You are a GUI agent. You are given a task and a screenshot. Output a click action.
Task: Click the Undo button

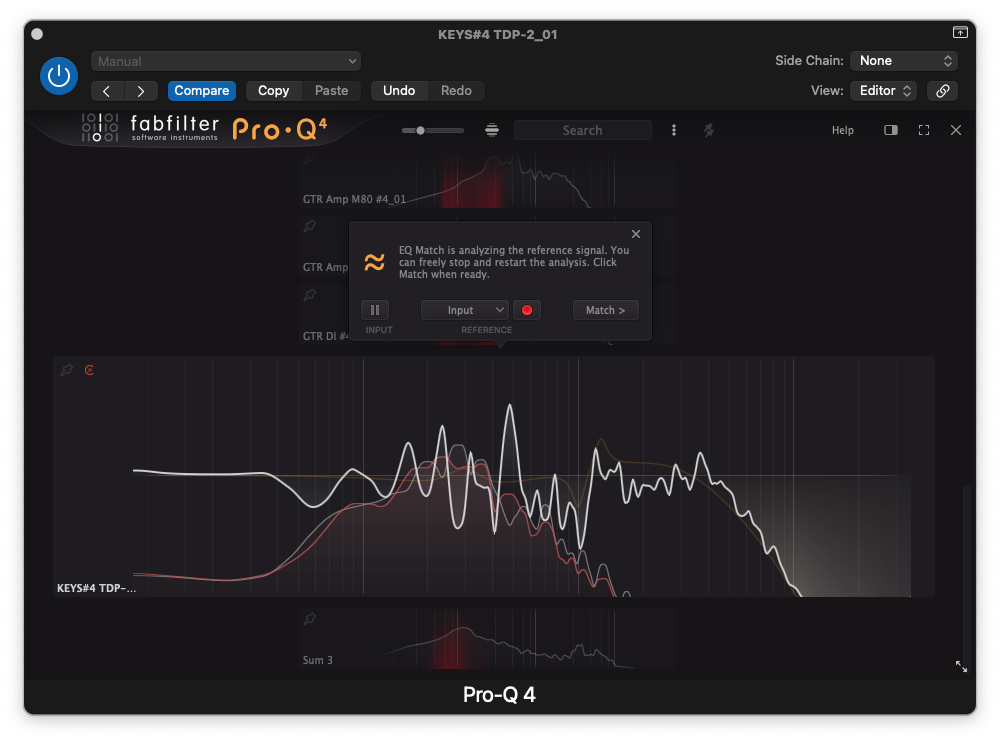399,91
